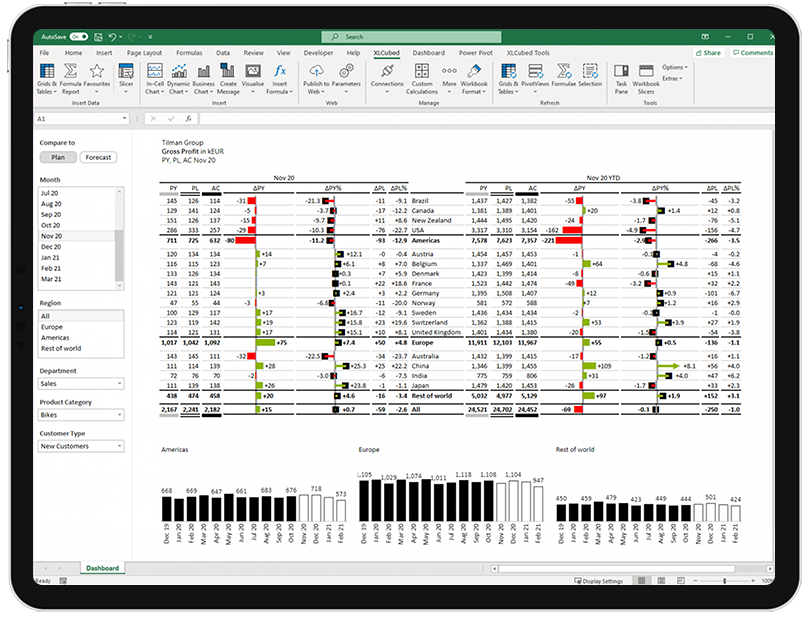Insert a Slicer from the ribbon
This screenshot has height=623, width=812.
pyautogui.click(x=126, y=79)
